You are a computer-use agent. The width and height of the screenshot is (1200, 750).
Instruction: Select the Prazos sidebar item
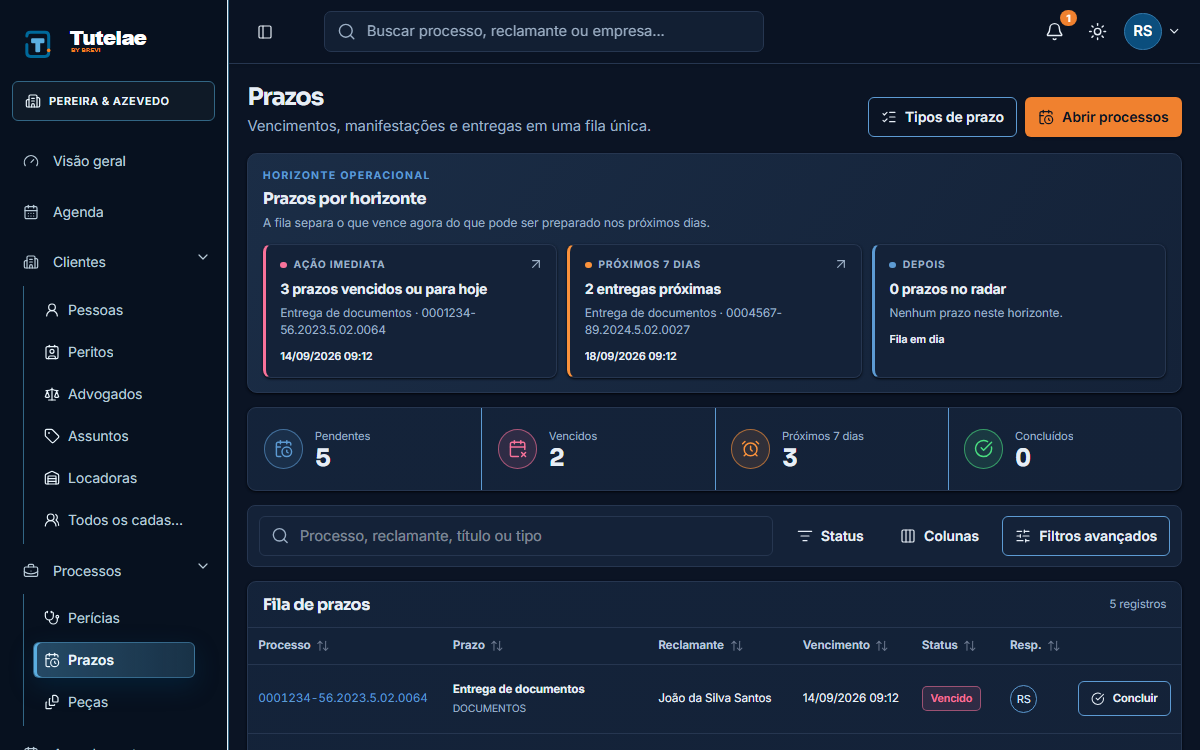coord(114,660)
